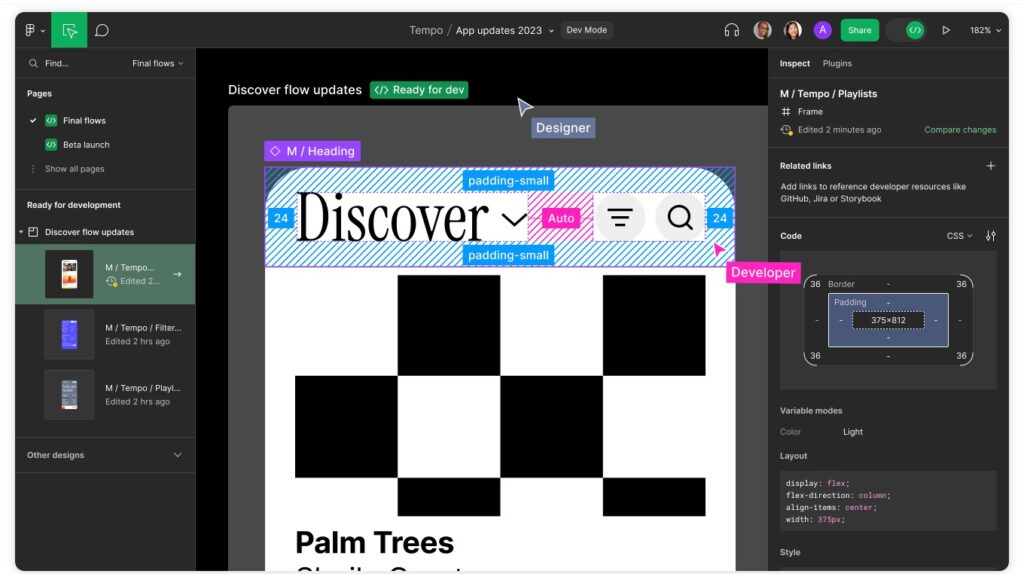Viewport: 1024px width, 574px height.
Task: Select the Final flows page
Action: click(84, 121)
